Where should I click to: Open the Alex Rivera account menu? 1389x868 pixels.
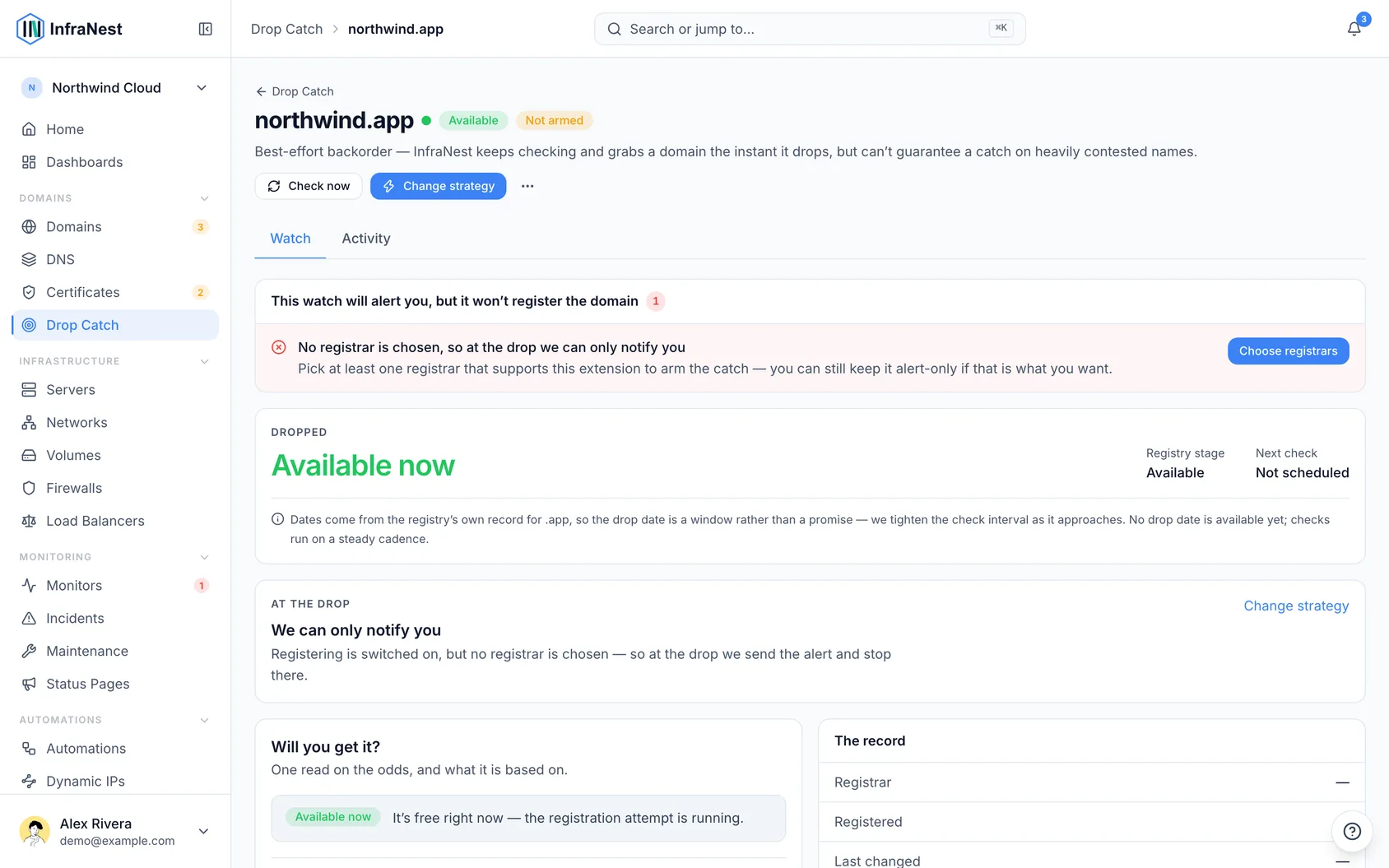(x=115, y=831)
